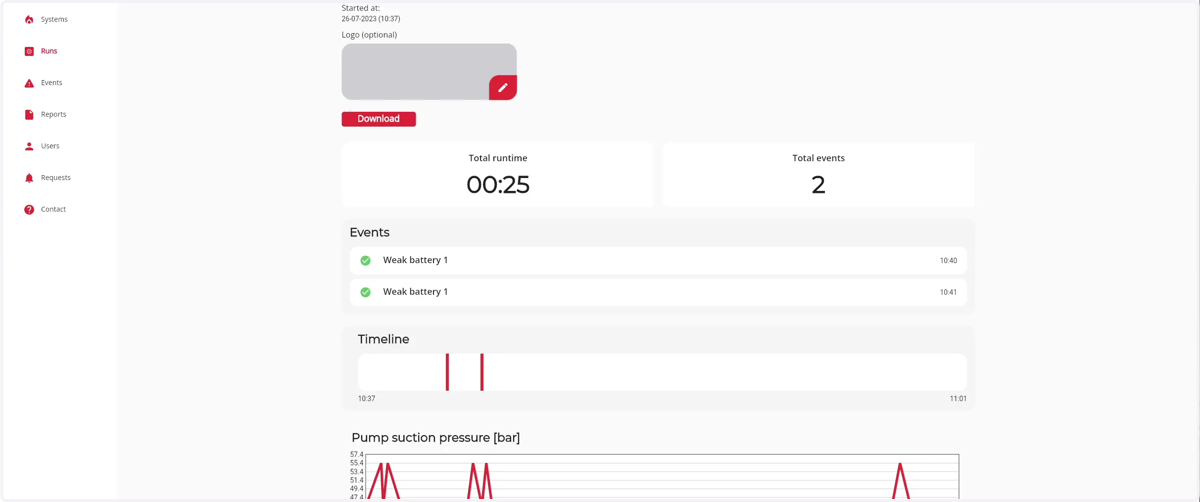The image size is (1200, 502).
Task: Click the Timeline section heading
Action: [x=384, y=339]
